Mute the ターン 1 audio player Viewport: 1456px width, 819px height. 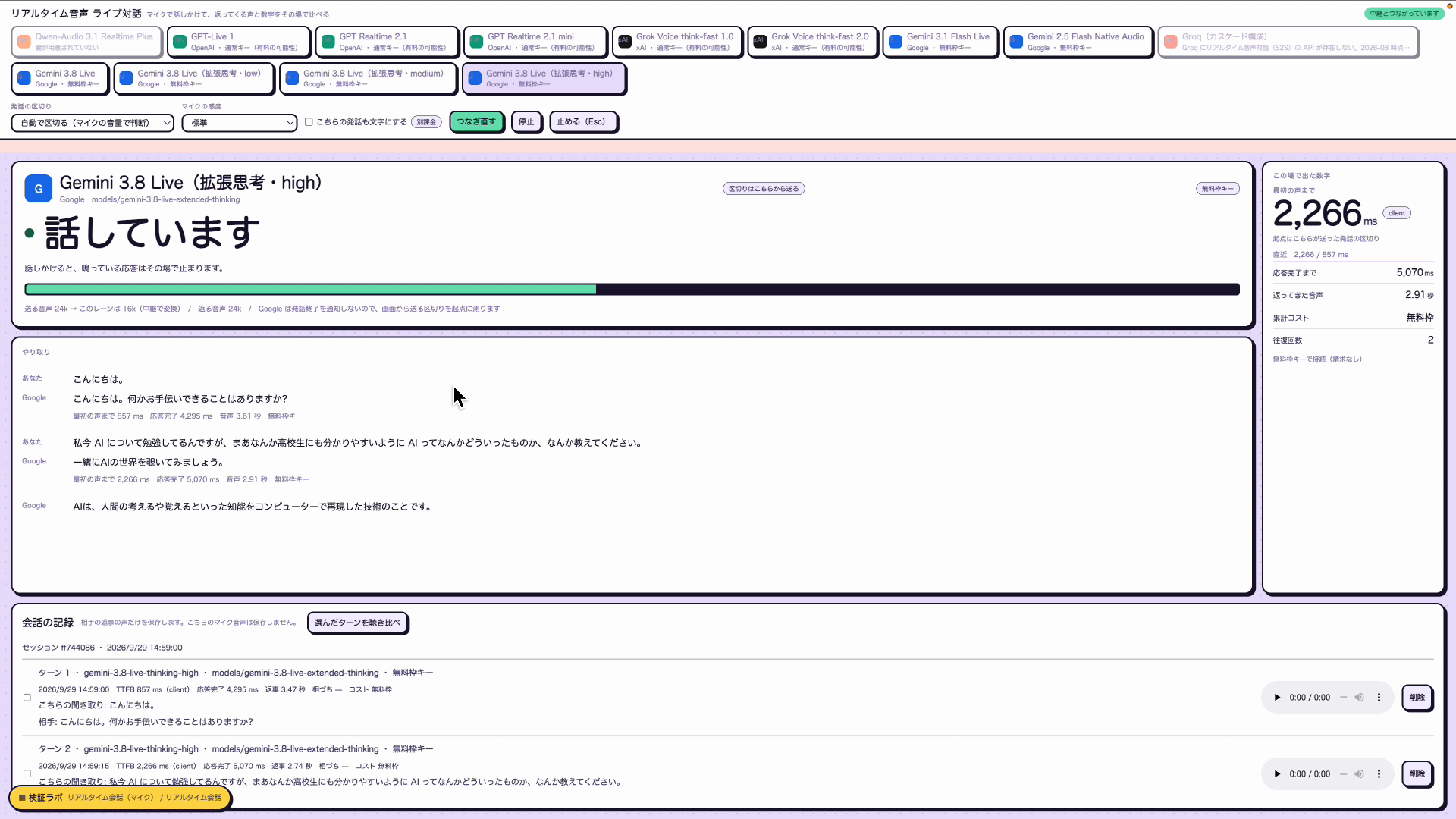(1359, 698)
